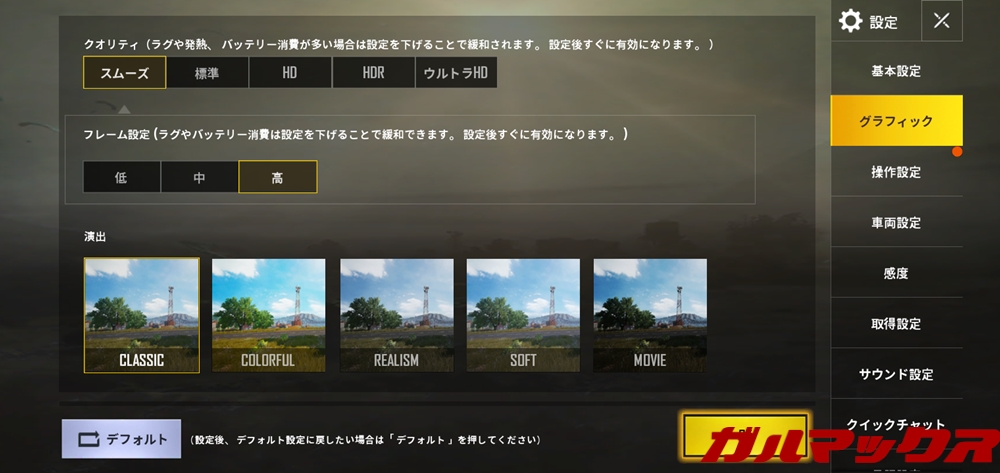The width and height of the screenshot is (1000, 473).
Task: Switch to サウンド設定 tab
Action: coord(896,374)
